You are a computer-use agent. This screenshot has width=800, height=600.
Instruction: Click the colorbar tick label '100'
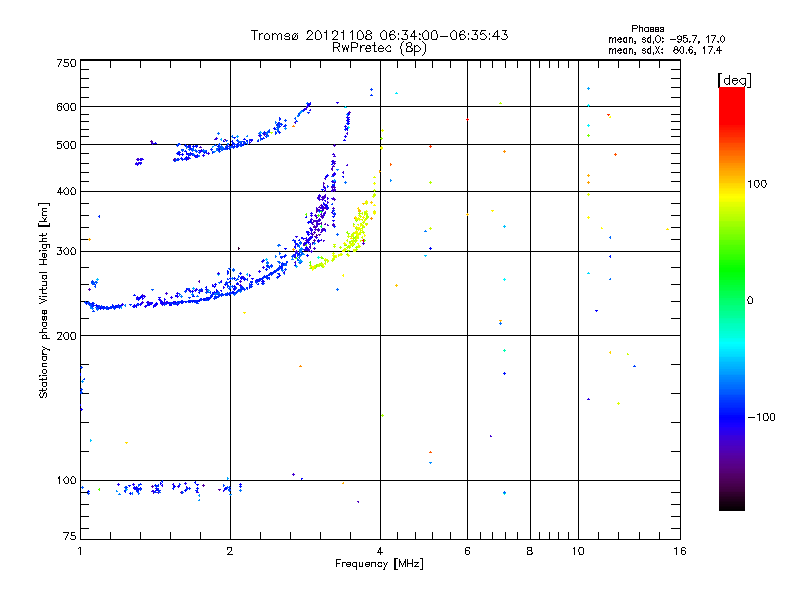click(x=757, y=184)
